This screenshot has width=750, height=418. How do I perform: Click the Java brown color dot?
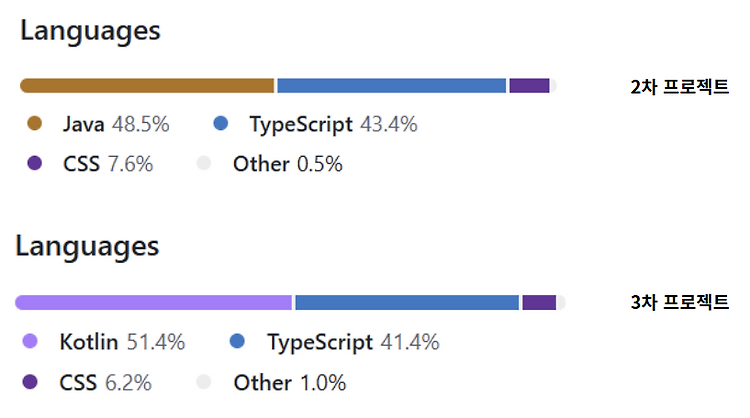[x=34, y=123]
